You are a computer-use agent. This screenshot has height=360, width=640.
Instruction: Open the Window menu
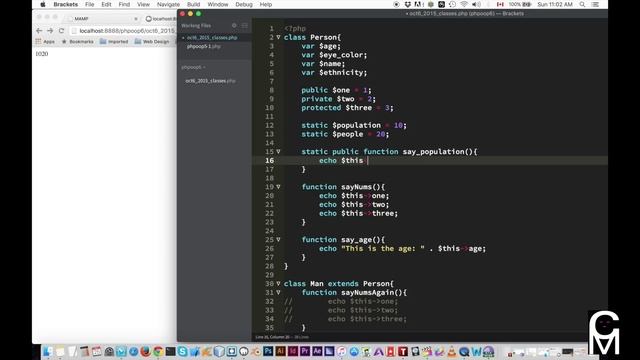click(x=218, y=4)
